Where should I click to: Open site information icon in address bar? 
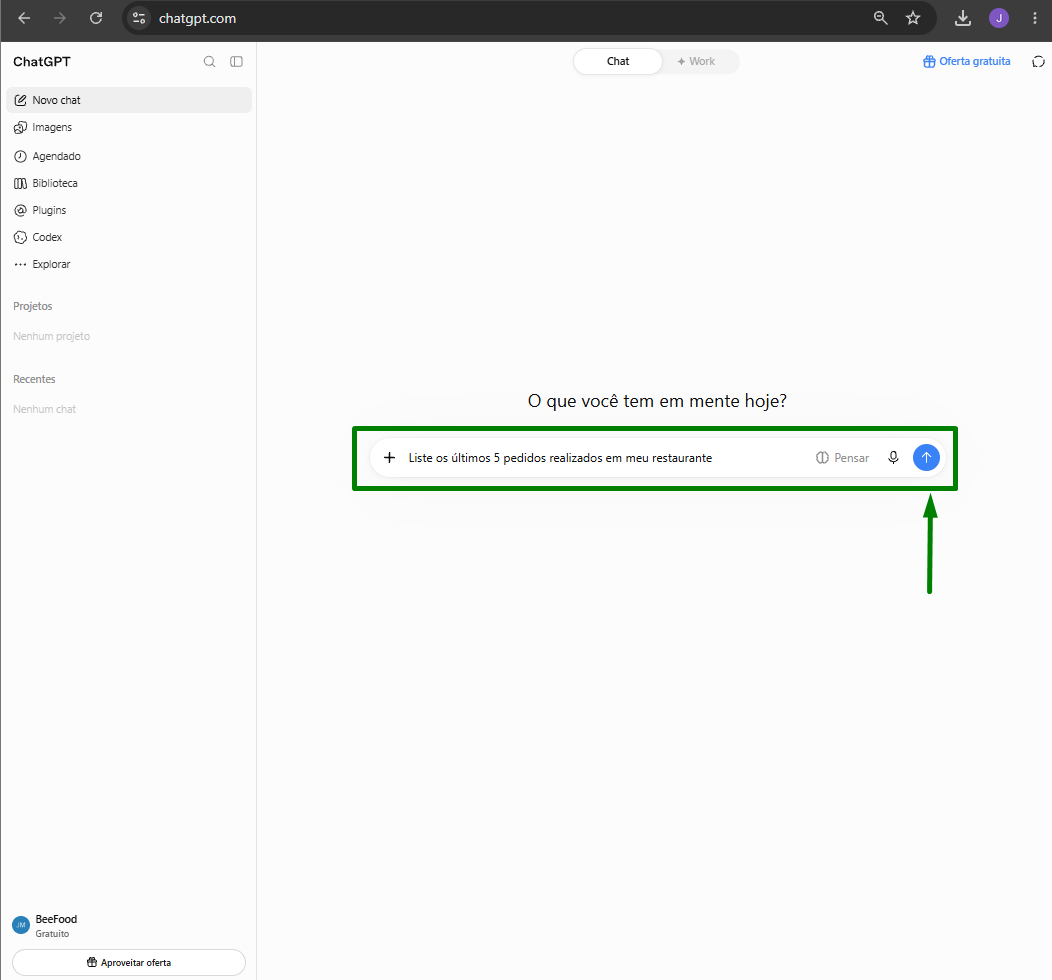click(x=139, y=18)
